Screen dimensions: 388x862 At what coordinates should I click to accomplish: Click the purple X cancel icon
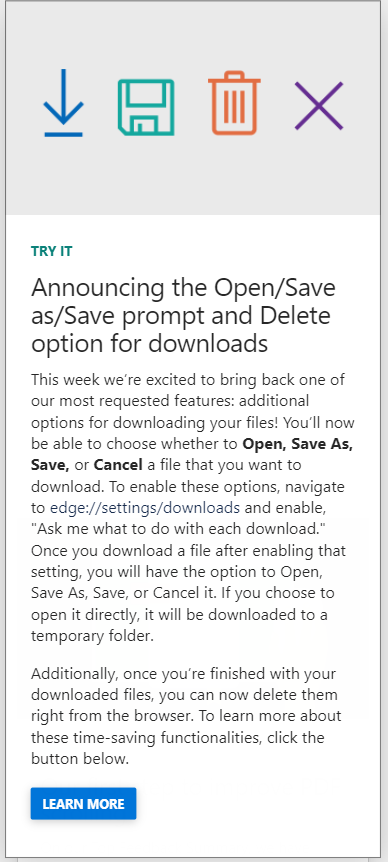pos(319,106)
